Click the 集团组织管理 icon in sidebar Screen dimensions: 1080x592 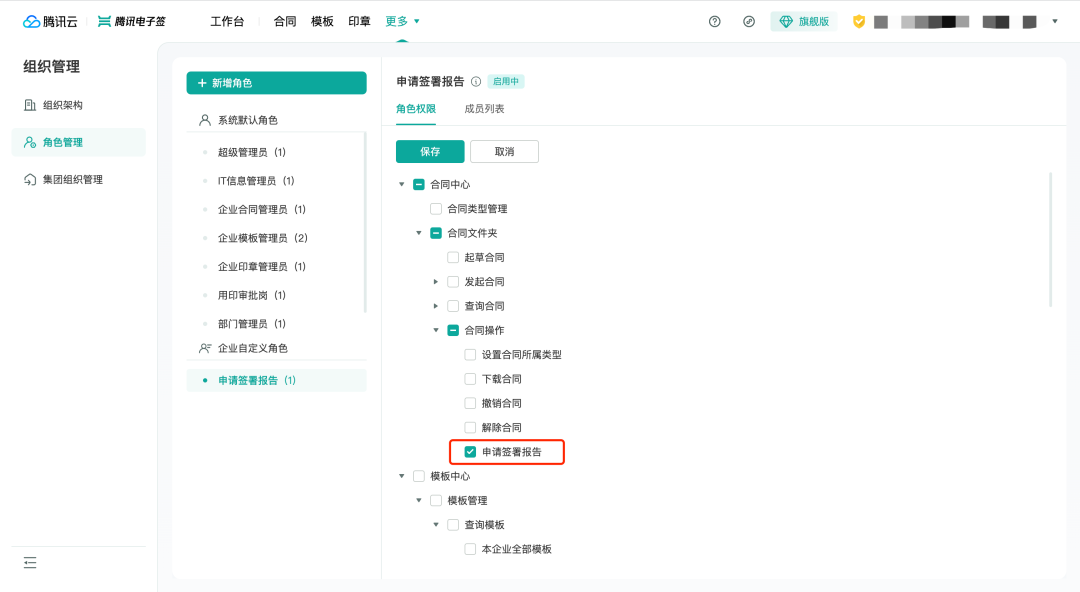tap(30, 179)
